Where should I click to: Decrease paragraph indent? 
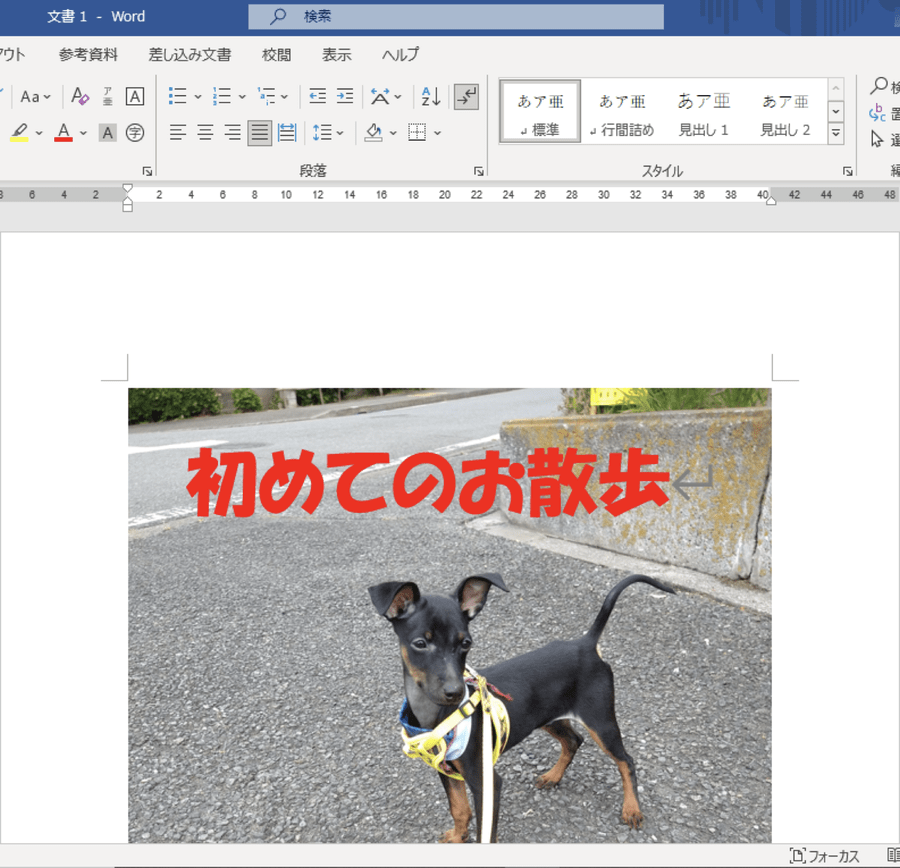coord(317,96)
